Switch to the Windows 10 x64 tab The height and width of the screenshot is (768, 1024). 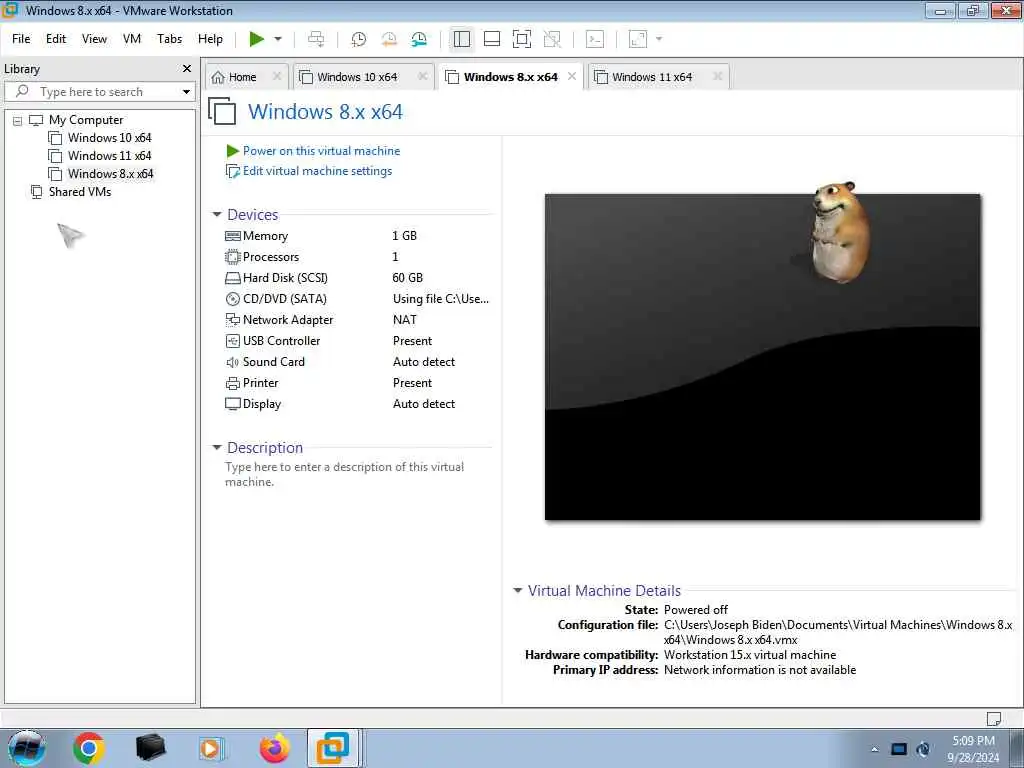(357, 77)
